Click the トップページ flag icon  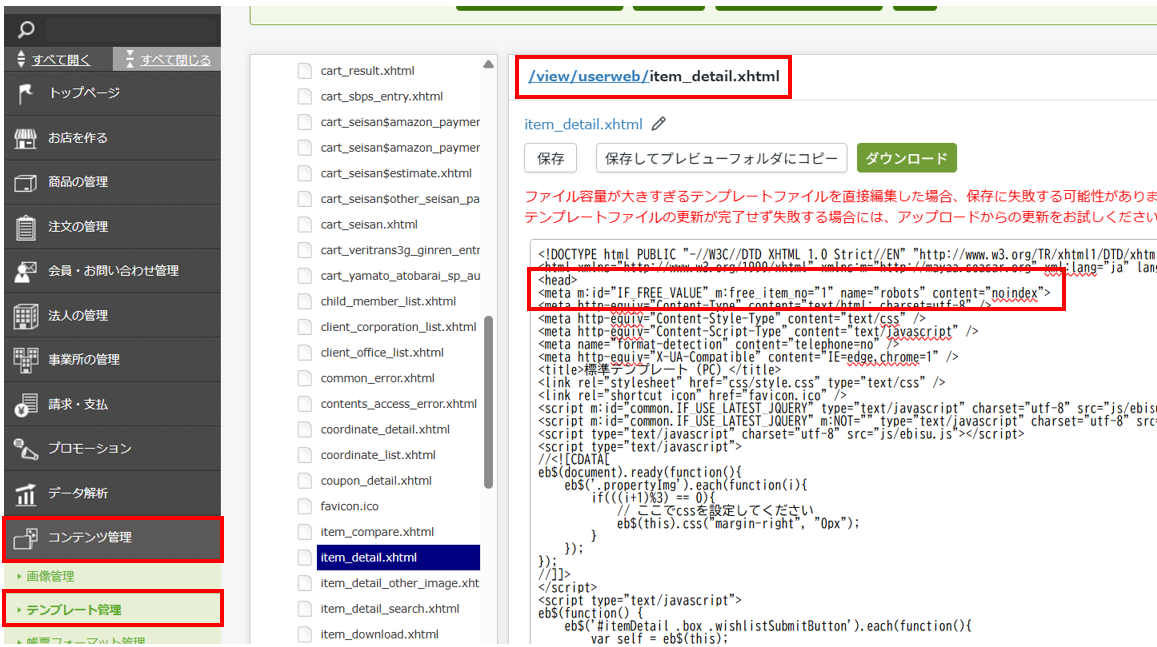click(x=26, y=94)
